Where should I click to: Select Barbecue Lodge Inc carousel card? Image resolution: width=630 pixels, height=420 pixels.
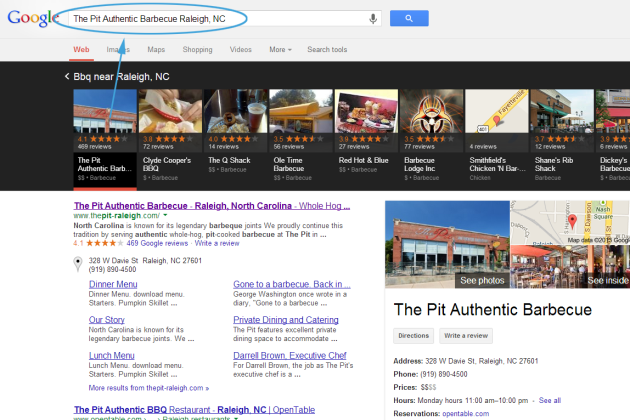(432, 139)
